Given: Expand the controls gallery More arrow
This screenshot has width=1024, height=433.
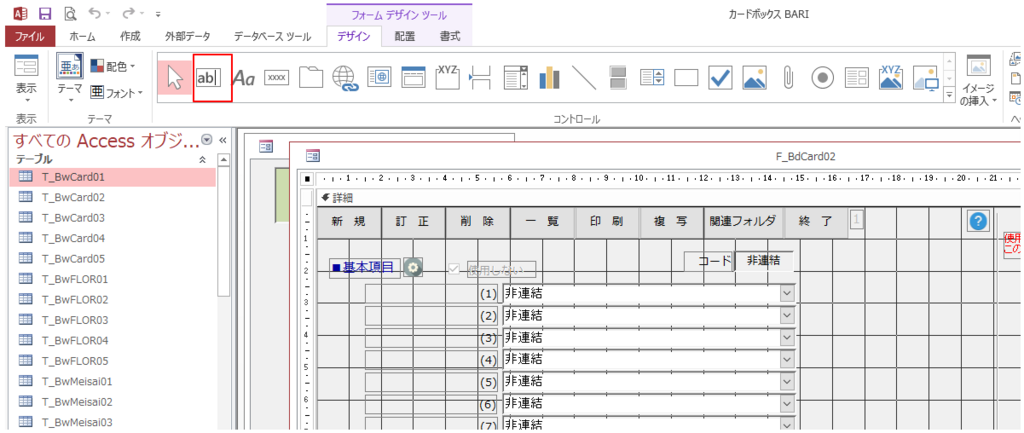Looking at the screenshot, I should (950, 96).
